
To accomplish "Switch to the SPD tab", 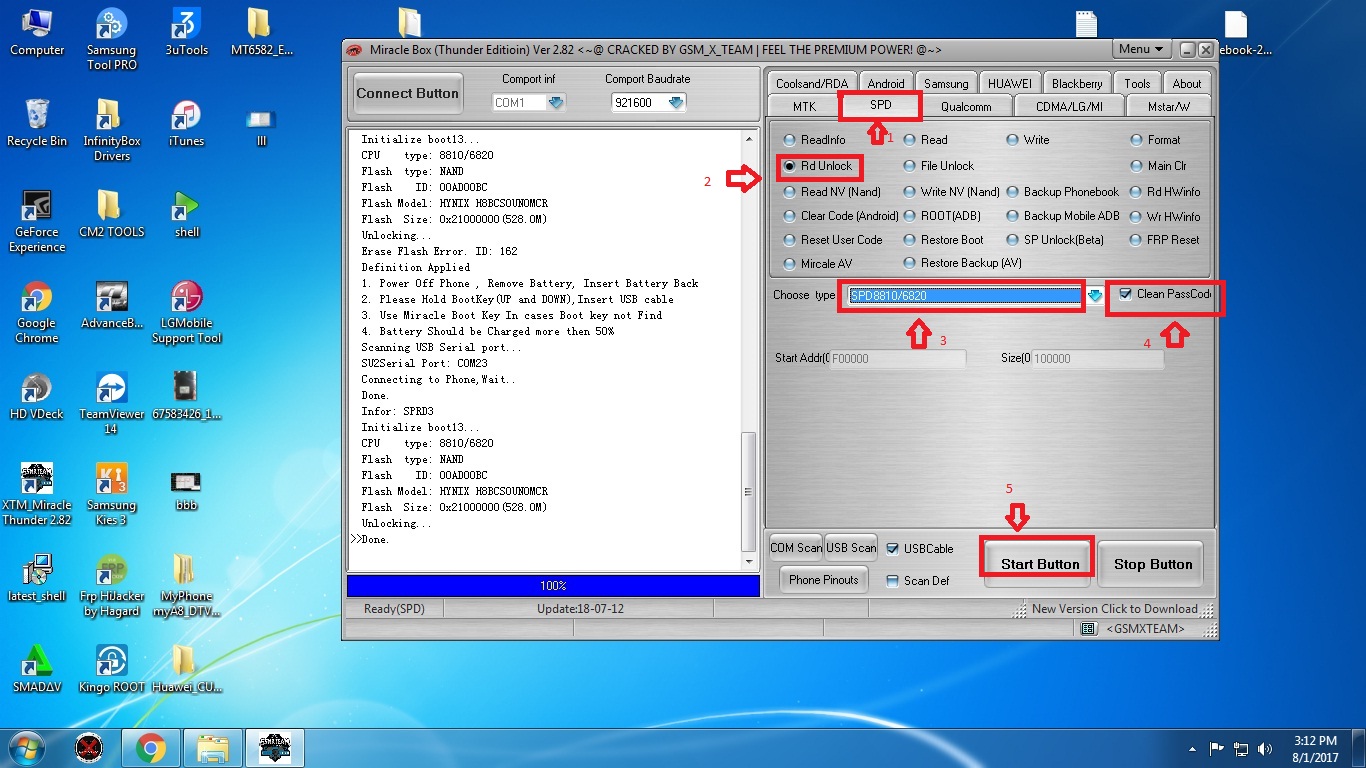I will coord(880,105).
